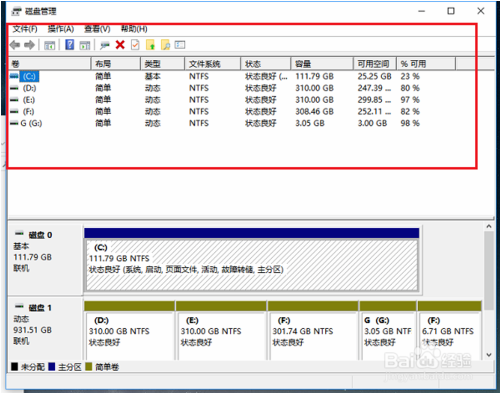Click the 111.79 GB capacity cell of C:

pos(314,76)
